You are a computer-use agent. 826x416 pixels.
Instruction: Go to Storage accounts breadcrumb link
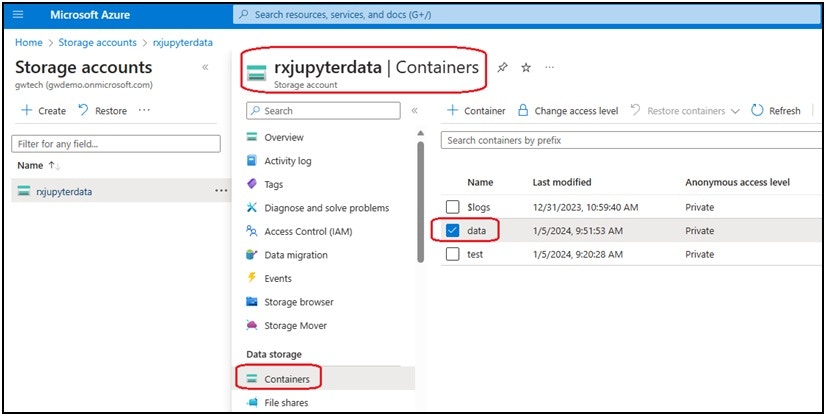pyautogui.click(x=97, y=43)
